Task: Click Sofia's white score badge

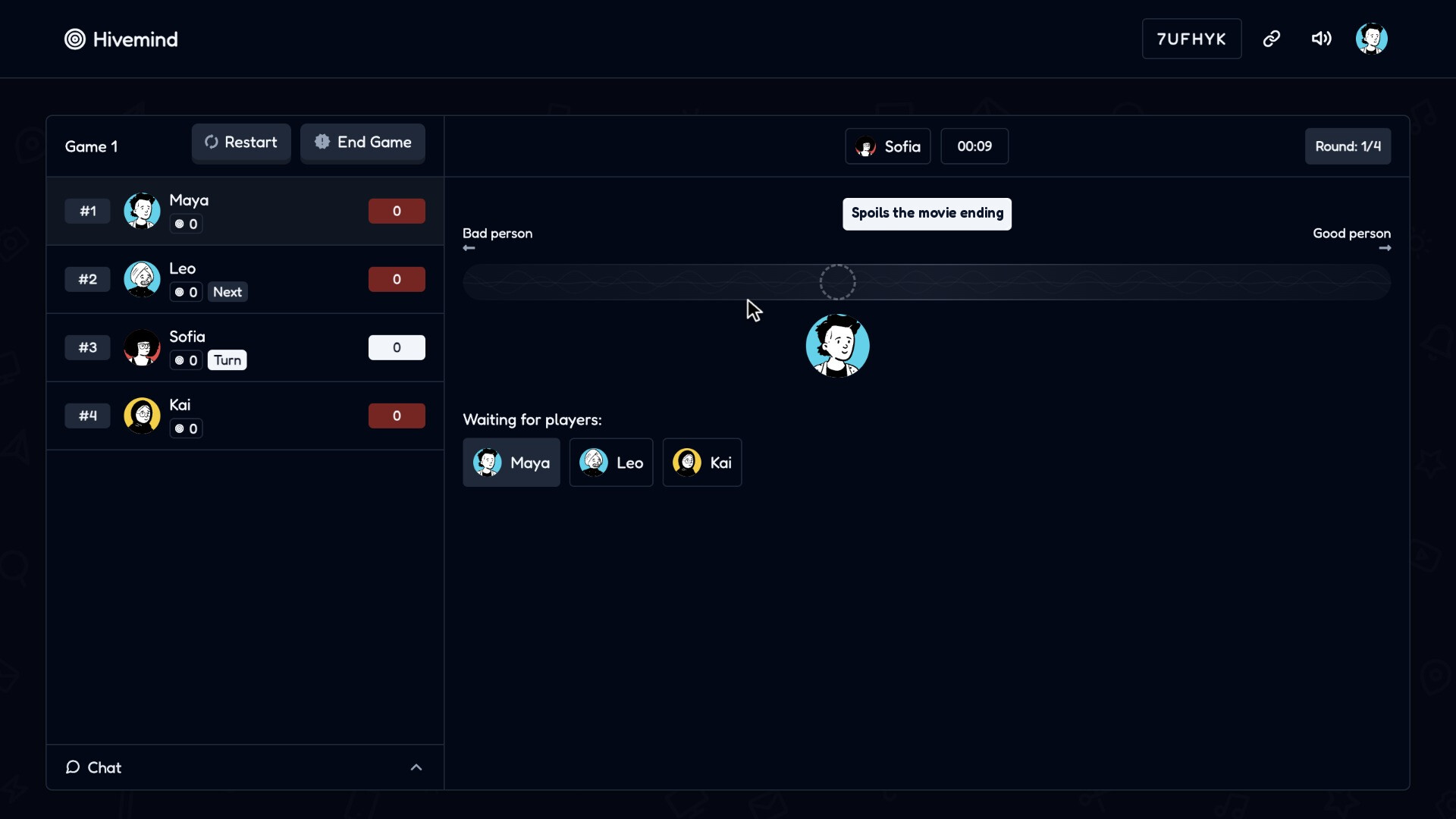Action: tap(397, 347)
